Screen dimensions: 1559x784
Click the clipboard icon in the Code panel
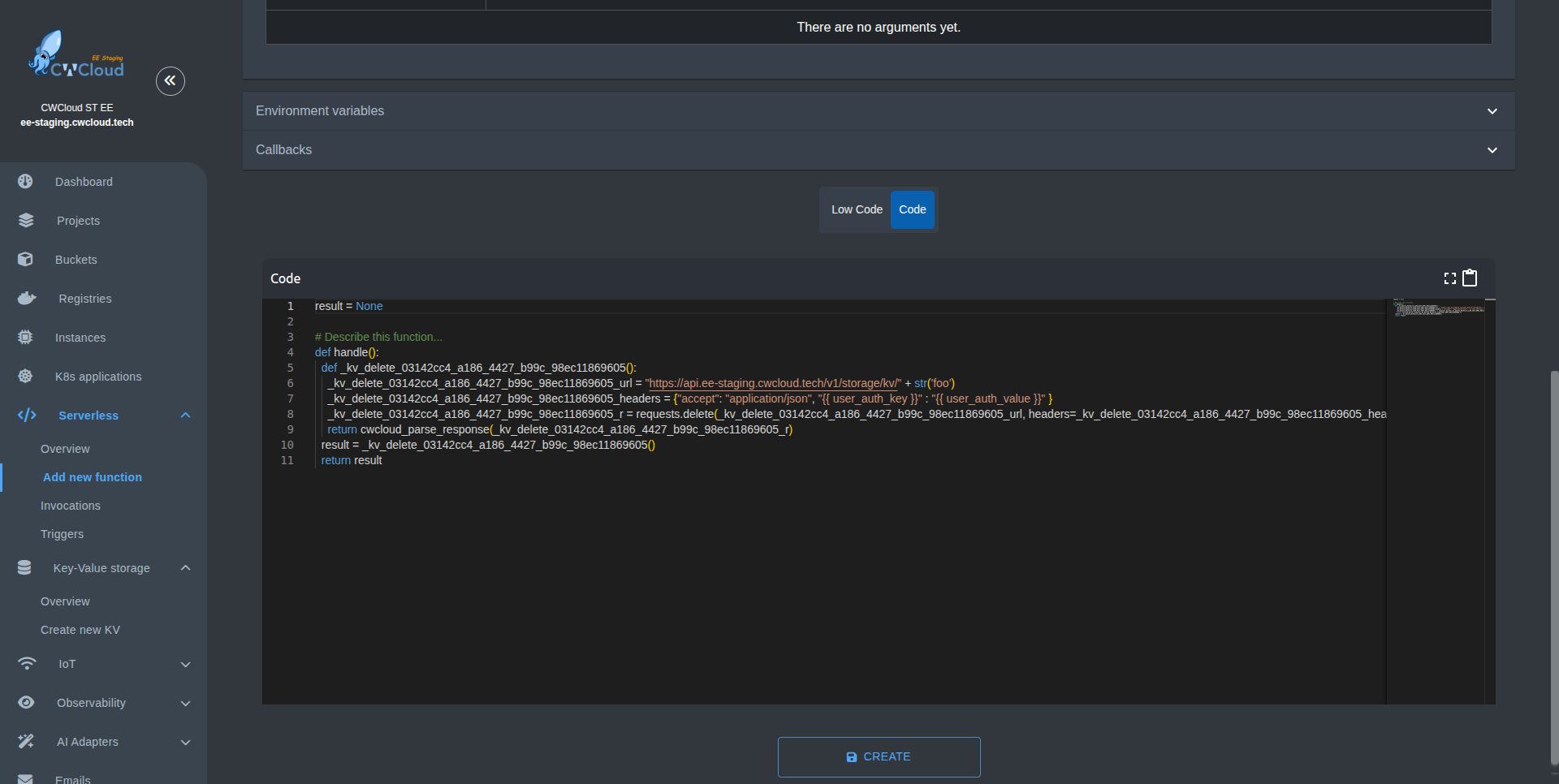1470,278
